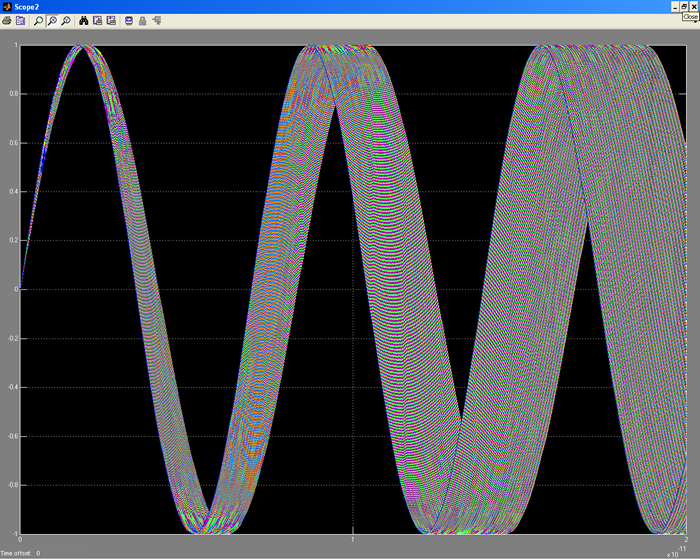Viewport: 700px width, 560px height.
Task: Autoscale the plot with the binoculars icon
Action: pos(84,20)
